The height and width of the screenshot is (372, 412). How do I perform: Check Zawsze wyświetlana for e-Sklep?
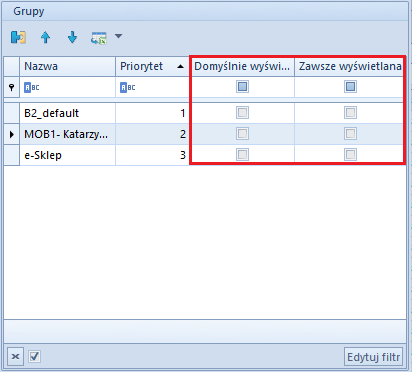point(350,155)
